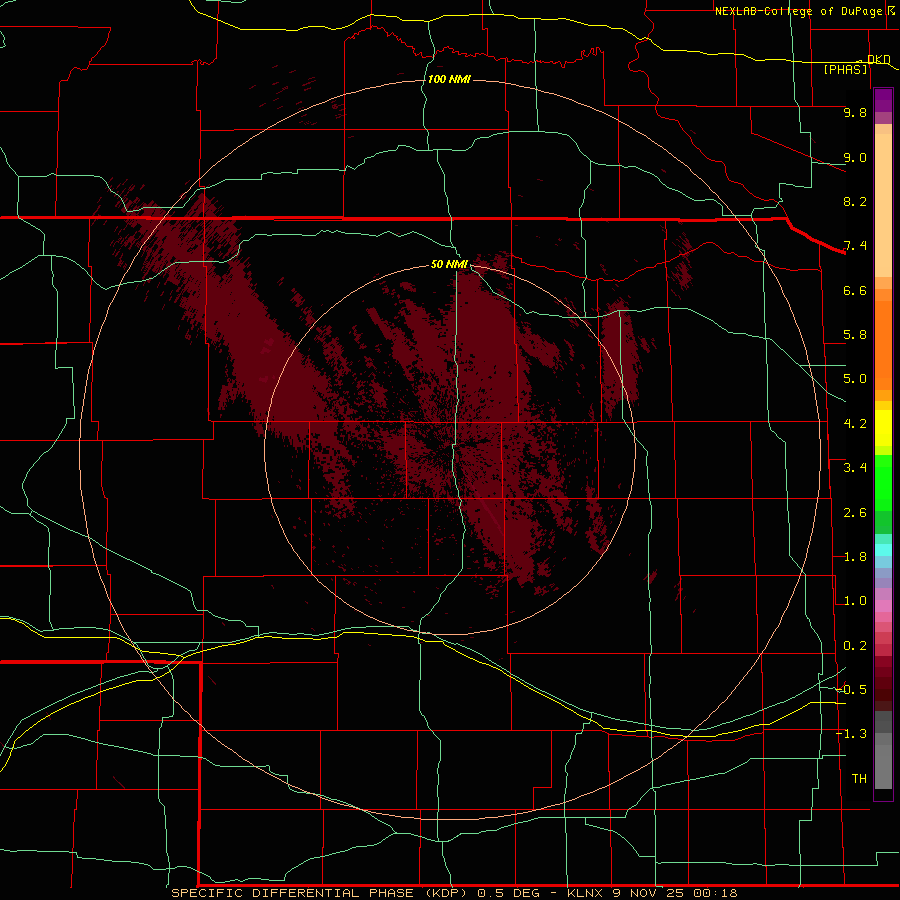
Task: Click the Specific Differential Phase title caption
Action: tap(320, 893)
